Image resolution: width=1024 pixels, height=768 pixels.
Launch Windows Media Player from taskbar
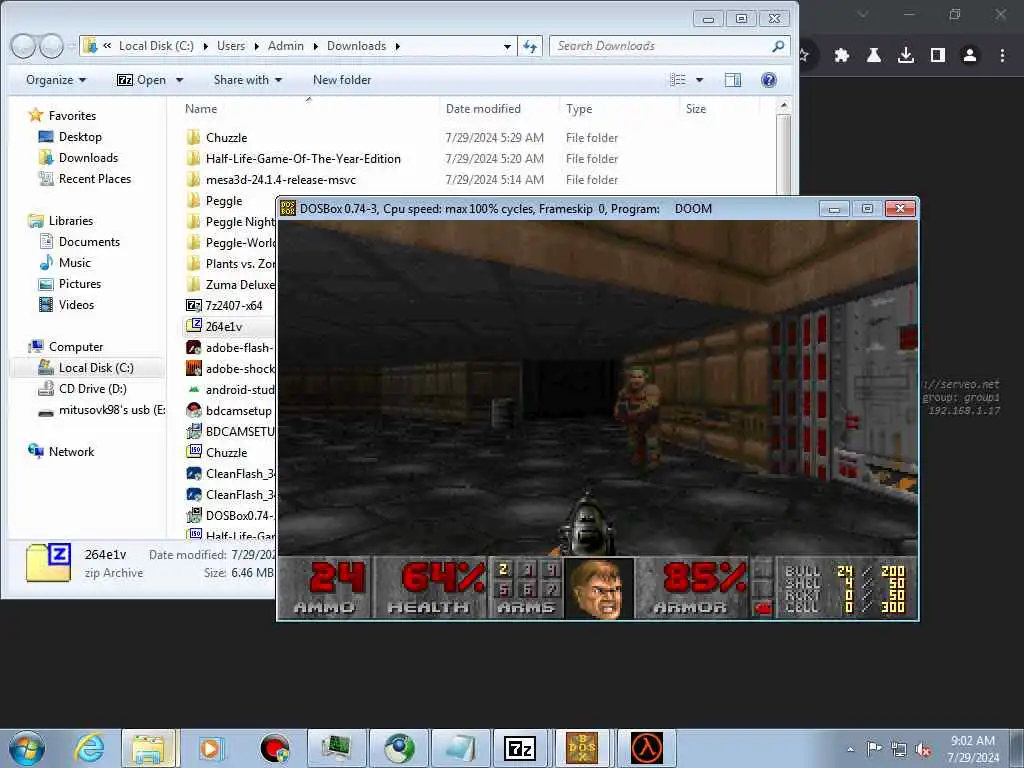point(211,748)
